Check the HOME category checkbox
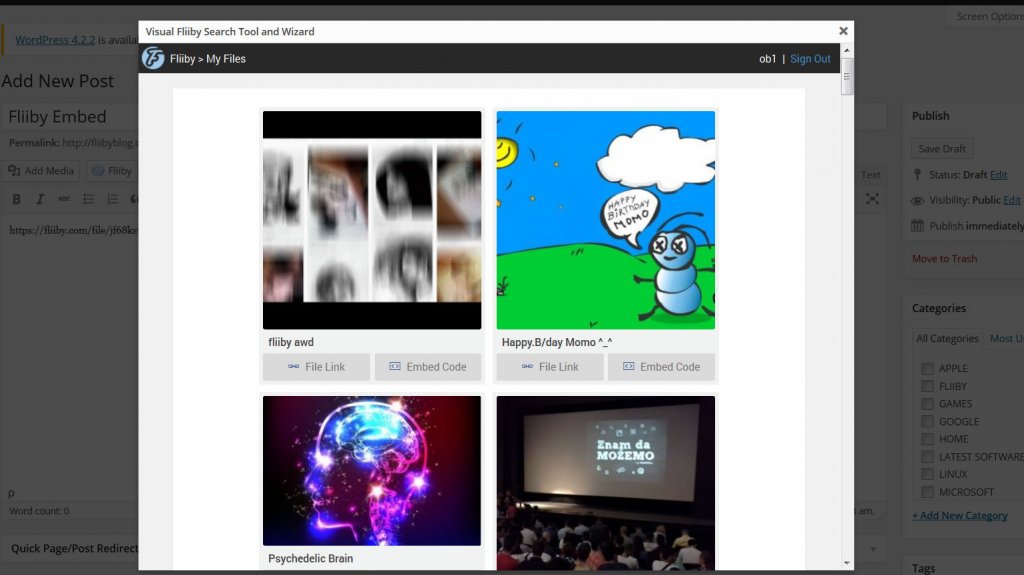The image size is (1024, 575). 927,438
